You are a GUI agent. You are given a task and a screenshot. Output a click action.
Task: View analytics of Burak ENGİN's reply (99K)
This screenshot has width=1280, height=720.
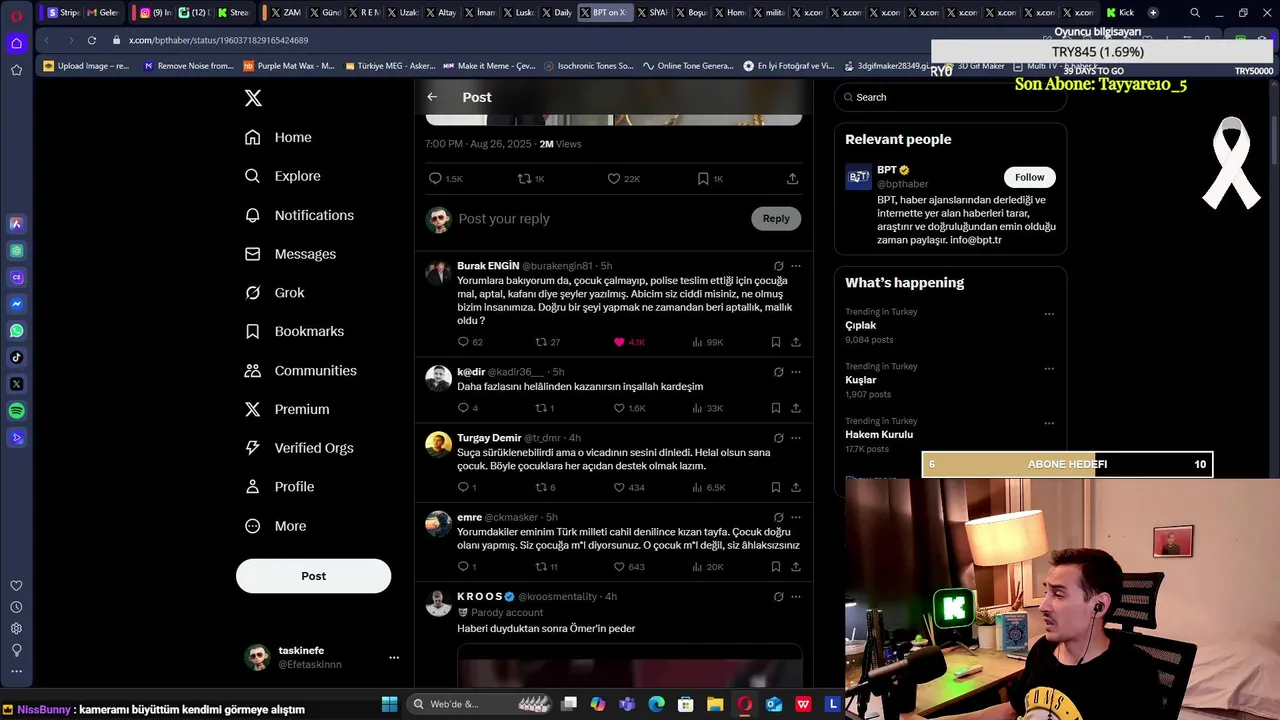(707, 342)
